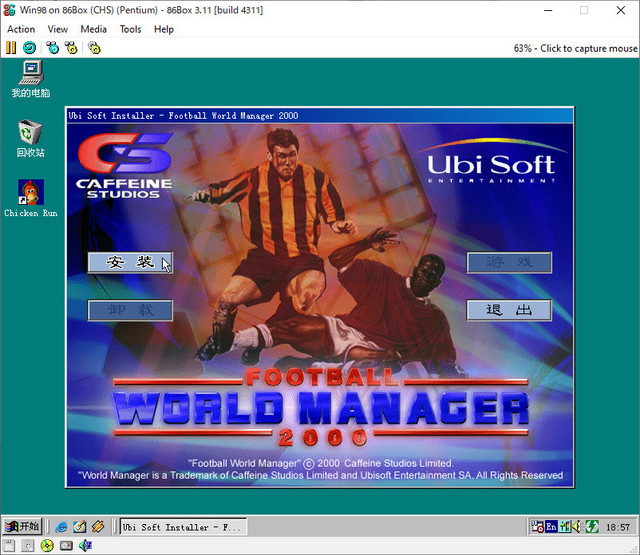Pause the 86Box emulation
Screen dimensions: 640x555
tap(11, 48)
